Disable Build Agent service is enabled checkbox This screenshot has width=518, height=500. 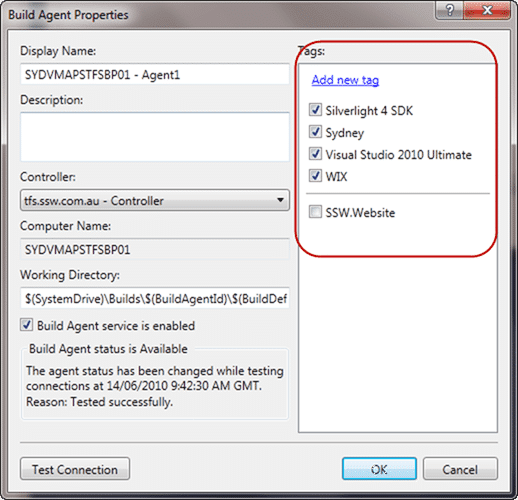[x=26, y=325]
